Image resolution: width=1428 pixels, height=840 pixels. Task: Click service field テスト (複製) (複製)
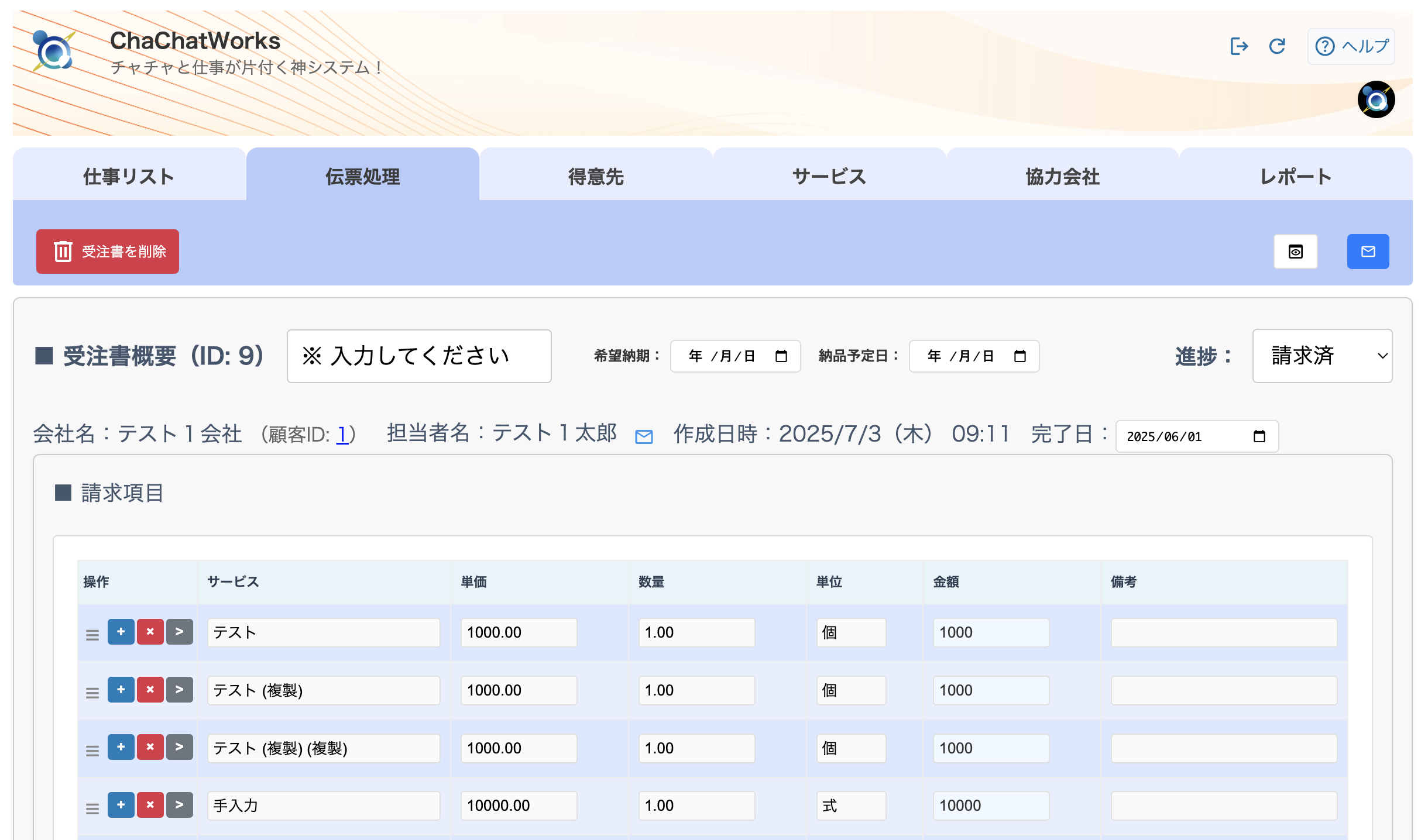coord(324,748)
